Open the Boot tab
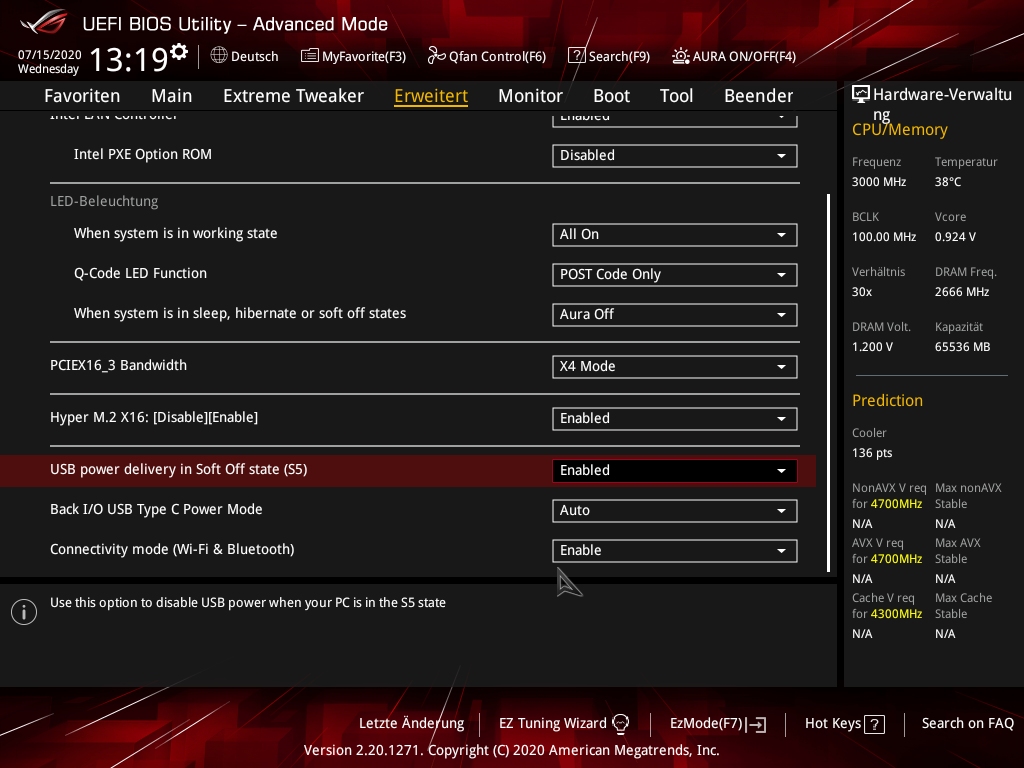Viewport: 1024px width, 768px height. tap(611, 96)
